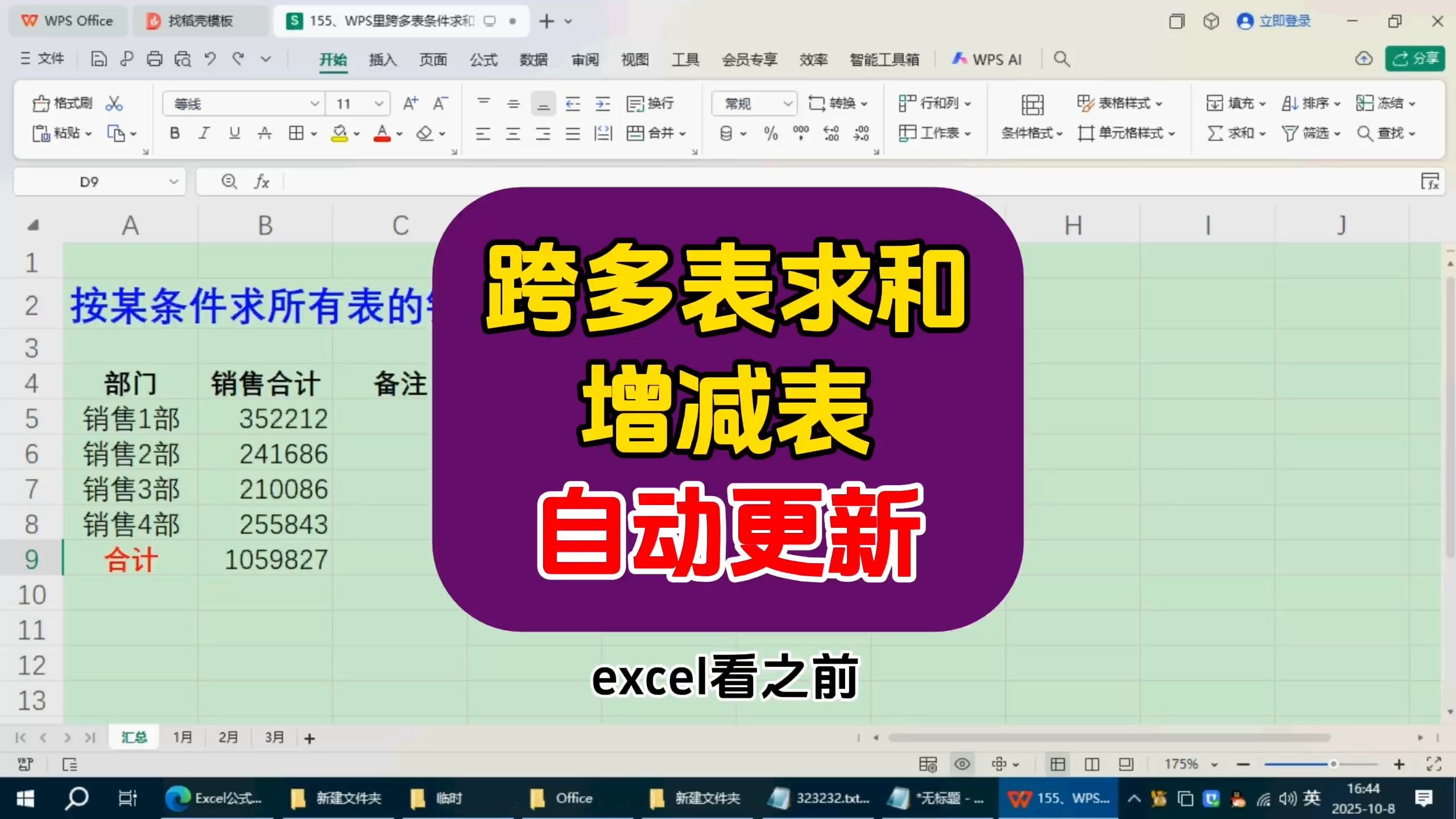
Task: Click the Freeze panes 冻结 icon
Action: point(1385,103)
